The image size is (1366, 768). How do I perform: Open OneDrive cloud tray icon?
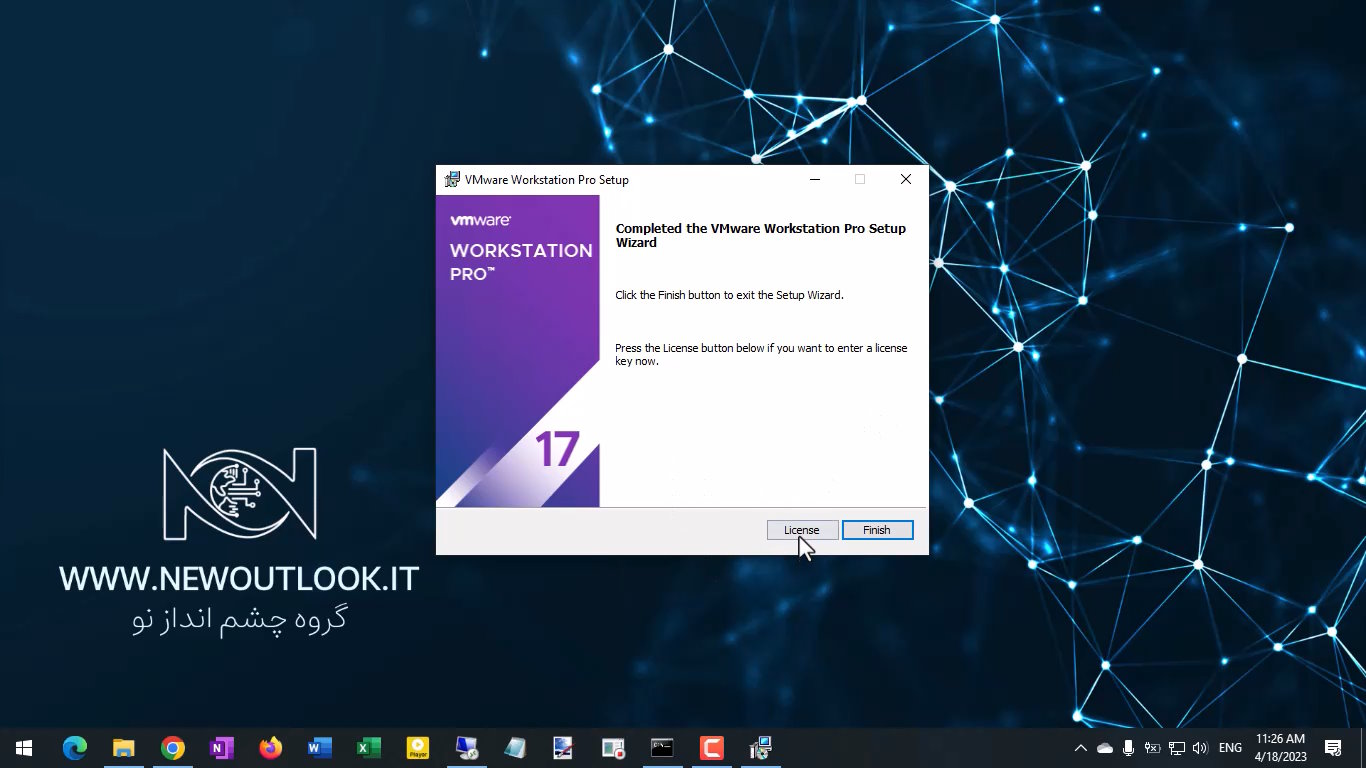click(x=1105, y=748)
